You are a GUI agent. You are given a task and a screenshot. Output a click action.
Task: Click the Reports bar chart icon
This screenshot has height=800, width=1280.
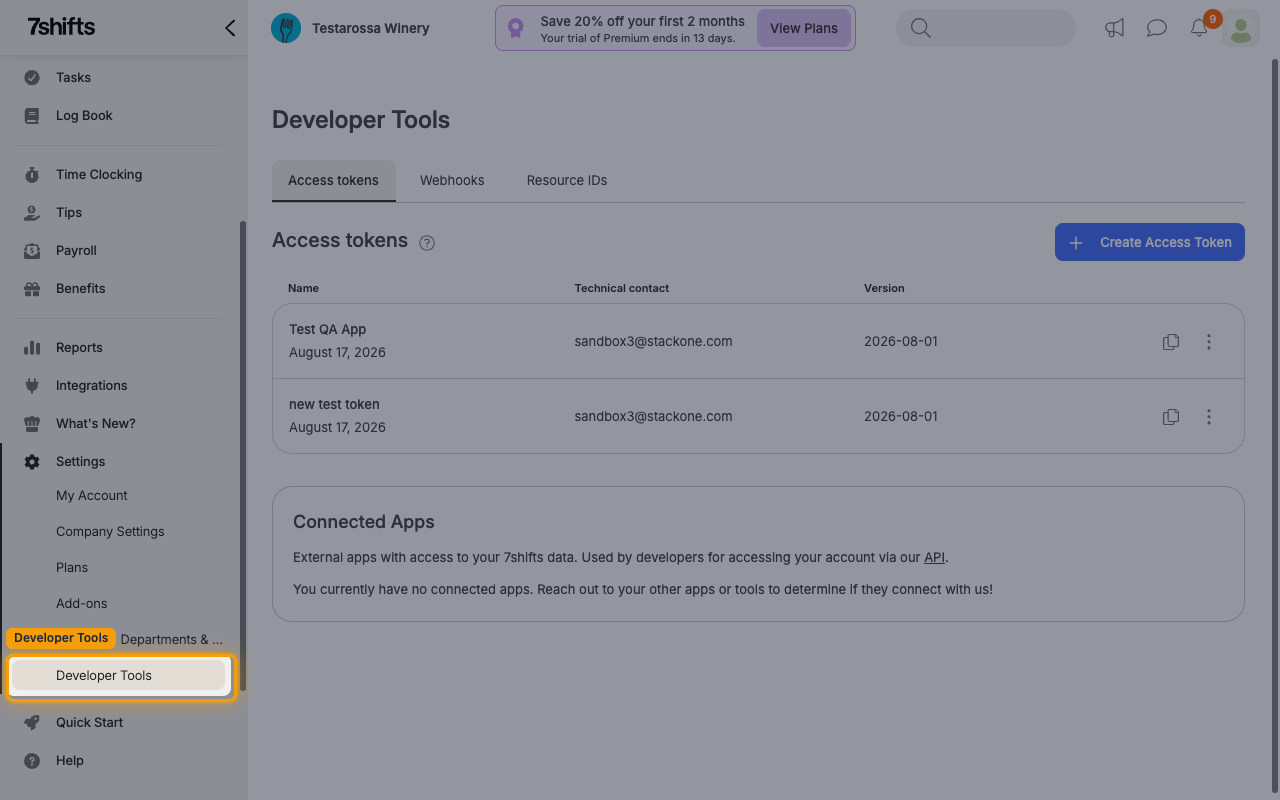point(32,347)
